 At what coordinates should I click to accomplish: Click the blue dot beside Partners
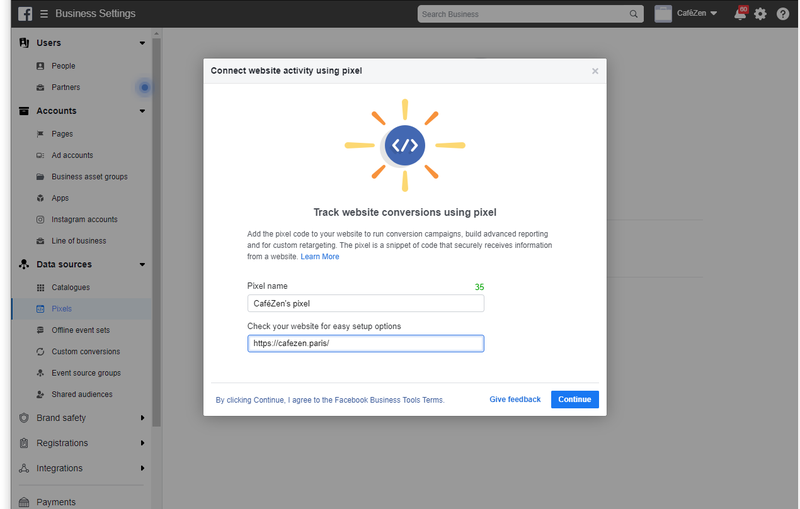[x=145, y=88]
